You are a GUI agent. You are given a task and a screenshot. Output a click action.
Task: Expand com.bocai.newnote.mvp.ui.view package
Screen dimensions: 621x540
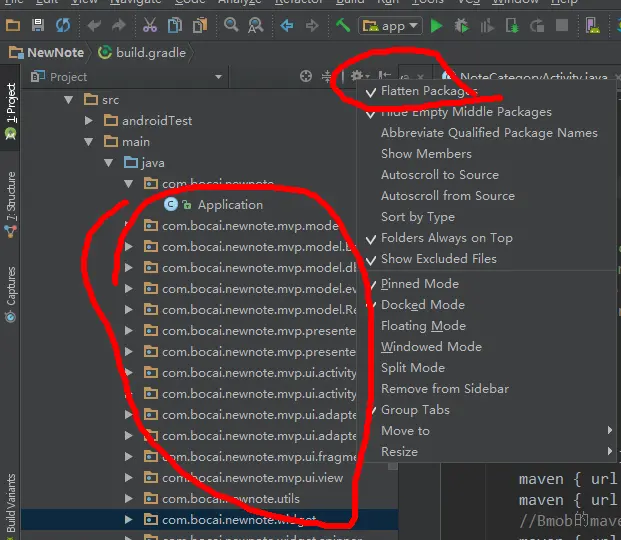point(129,478)
